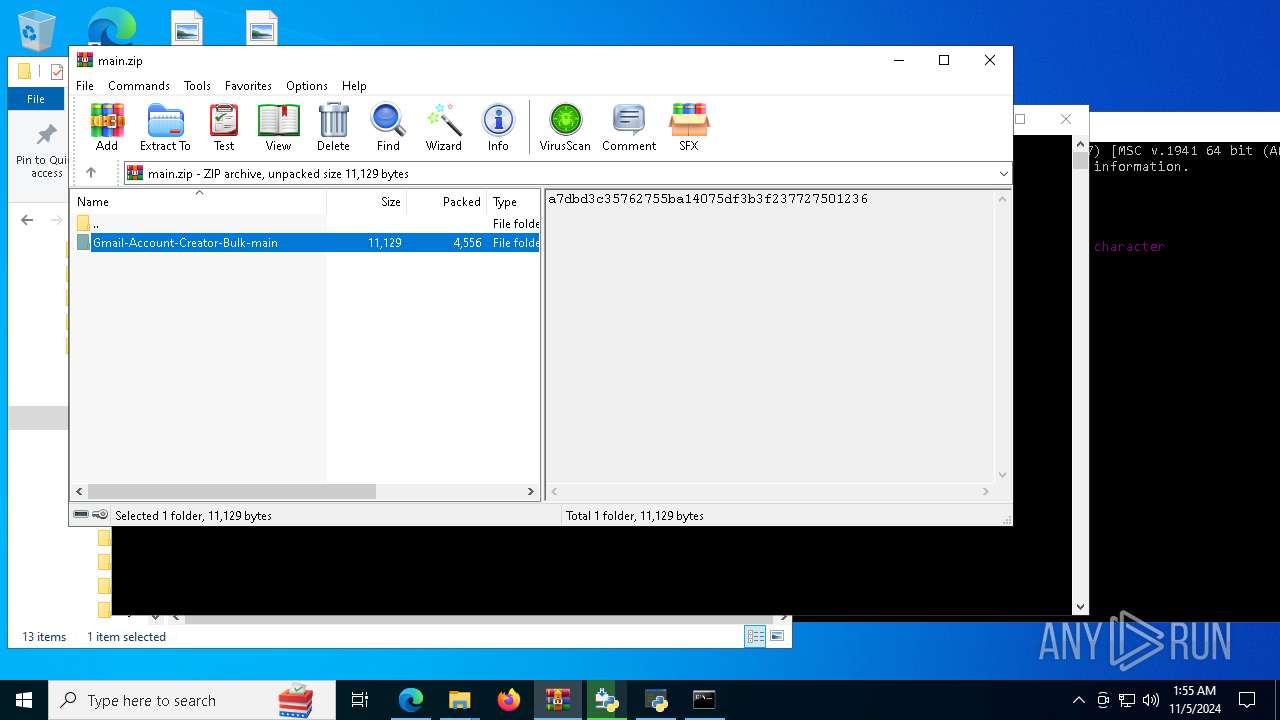Screen dimensions: 1280x720
Task: Click the taskbar clock showing 1:55 AM
Action: [x=1194, y=700]
